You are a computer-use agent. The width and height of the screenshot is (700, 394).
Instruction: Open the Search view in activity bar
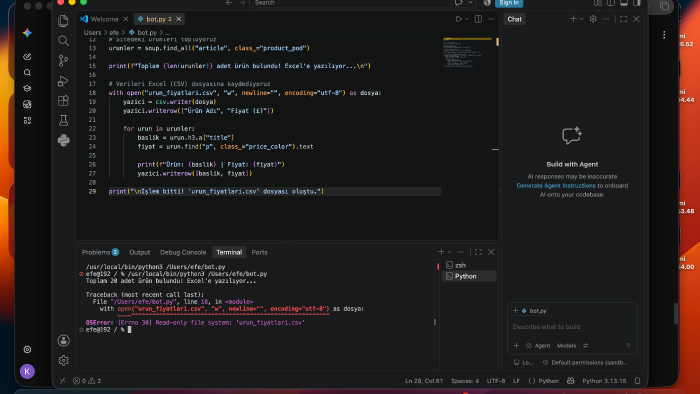63,41
